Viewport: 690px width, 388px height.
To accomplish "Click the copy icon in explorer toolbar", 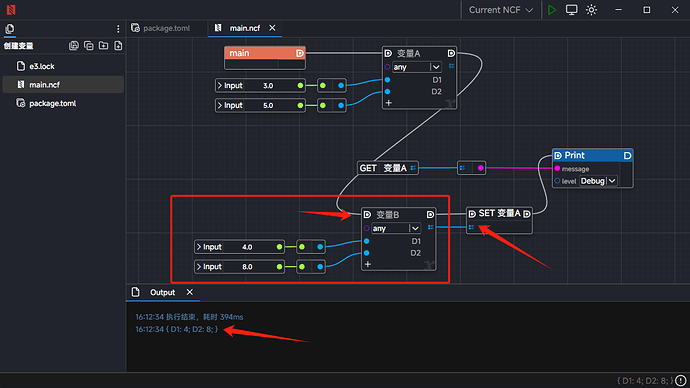I will point(88,46).
